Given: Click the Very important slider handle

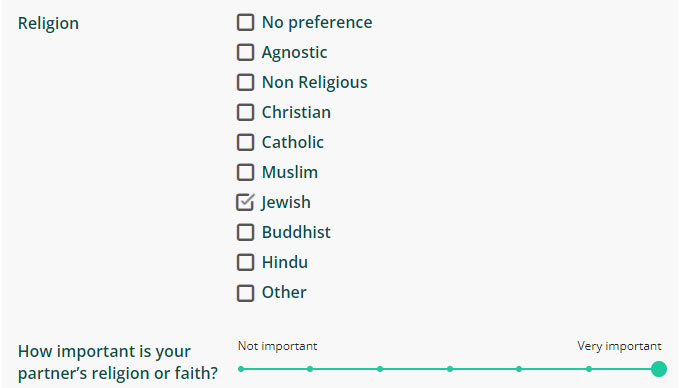Looking at the screenshot, I should click(x=658, y=369).
